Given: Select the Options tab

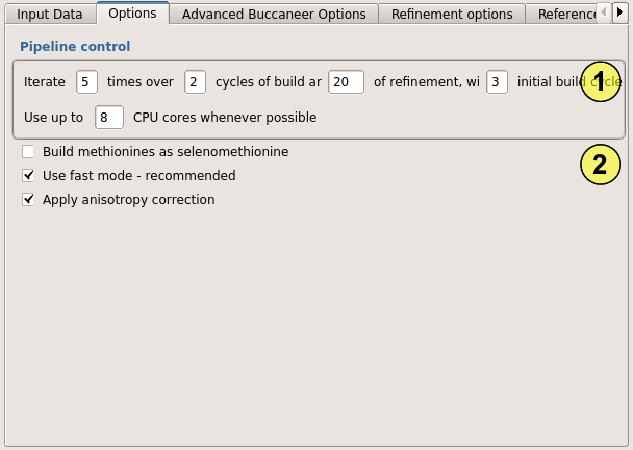Looking at the screenshot, I should 132,14.
